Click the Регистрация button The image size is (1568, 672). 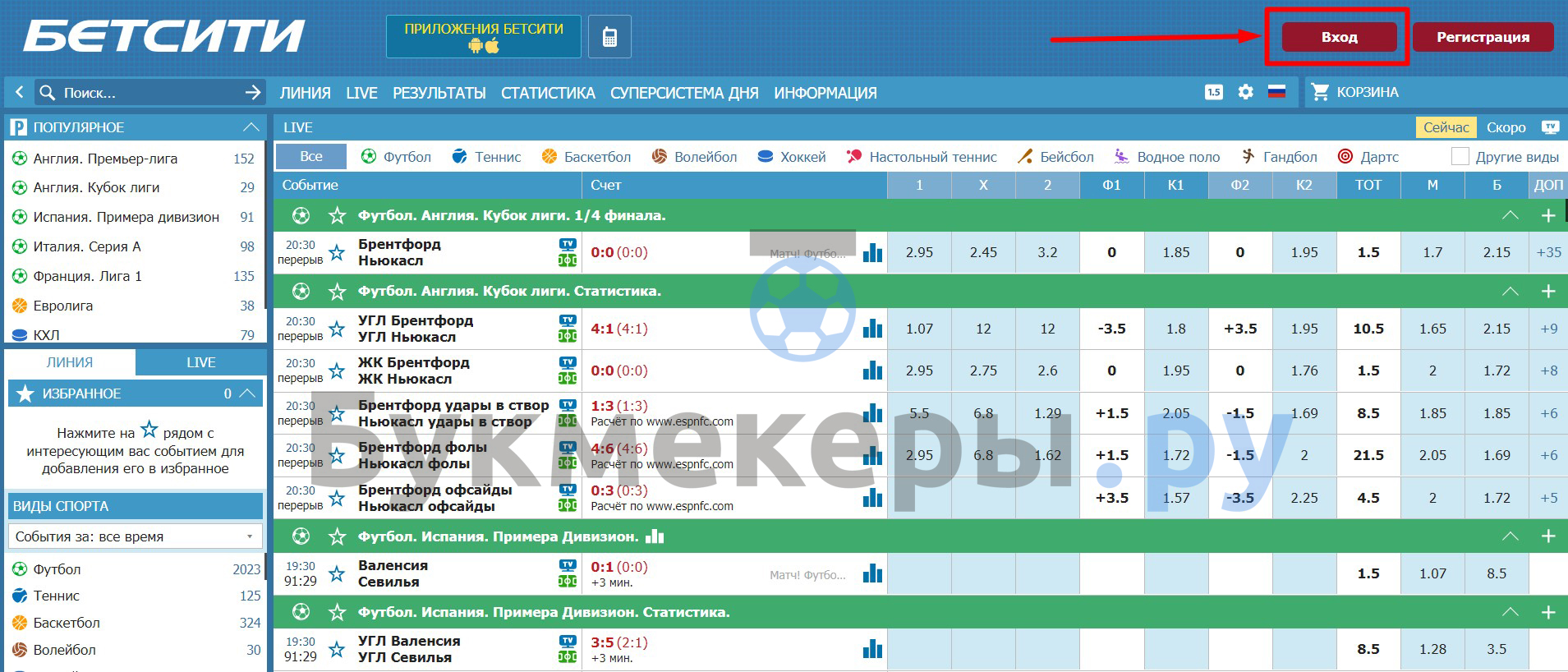point(1483,37)
